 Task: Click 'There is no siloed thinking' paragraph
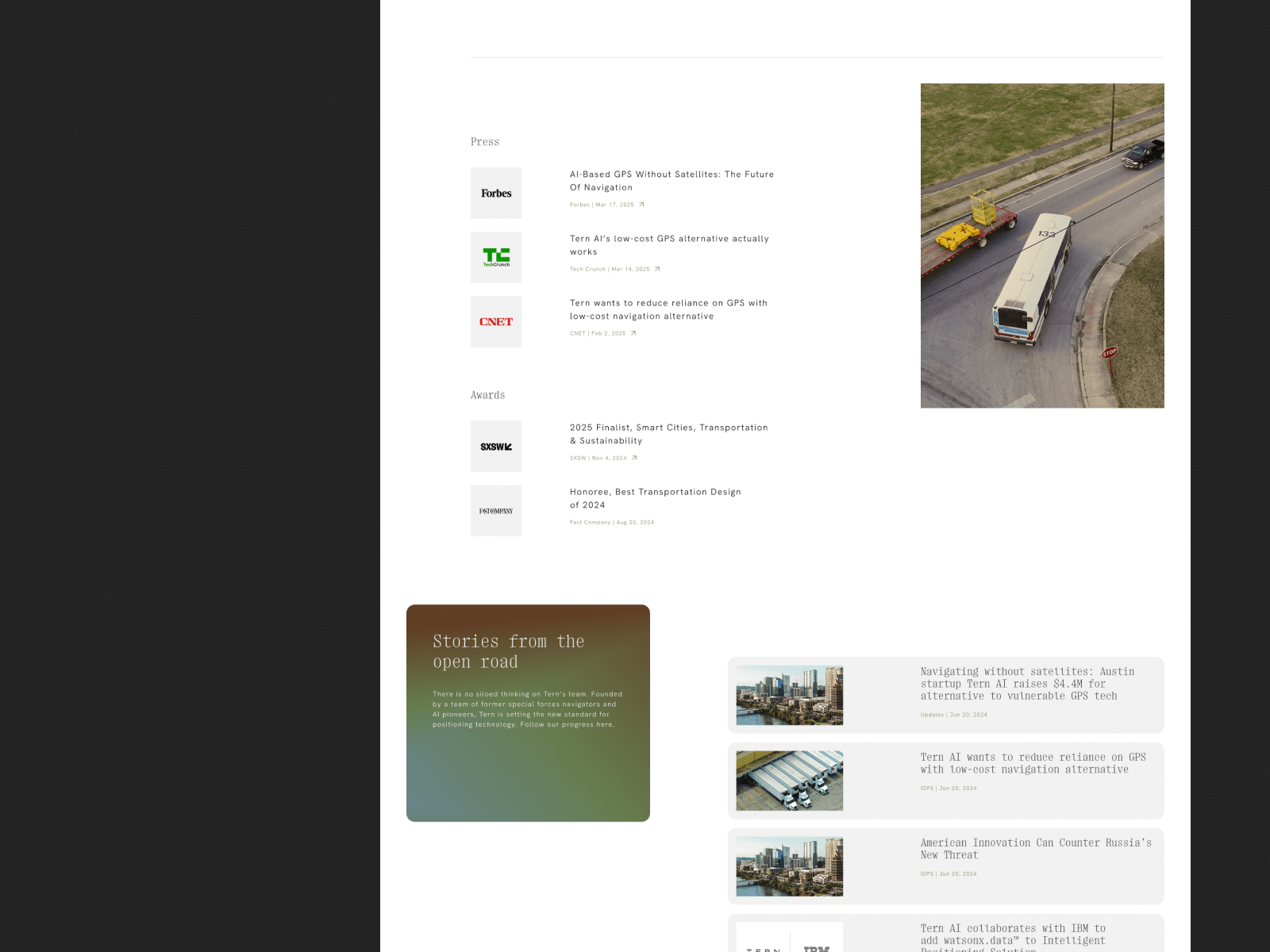tap(528, 709)
